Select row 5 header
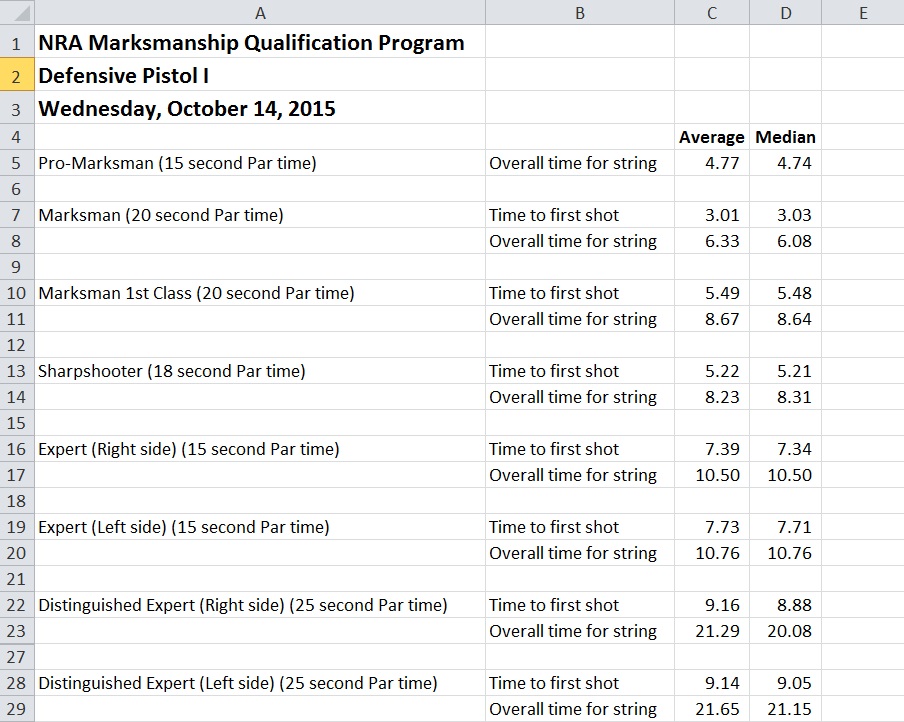Viewport: 904px width, 722px height. [x=16, y=163]
